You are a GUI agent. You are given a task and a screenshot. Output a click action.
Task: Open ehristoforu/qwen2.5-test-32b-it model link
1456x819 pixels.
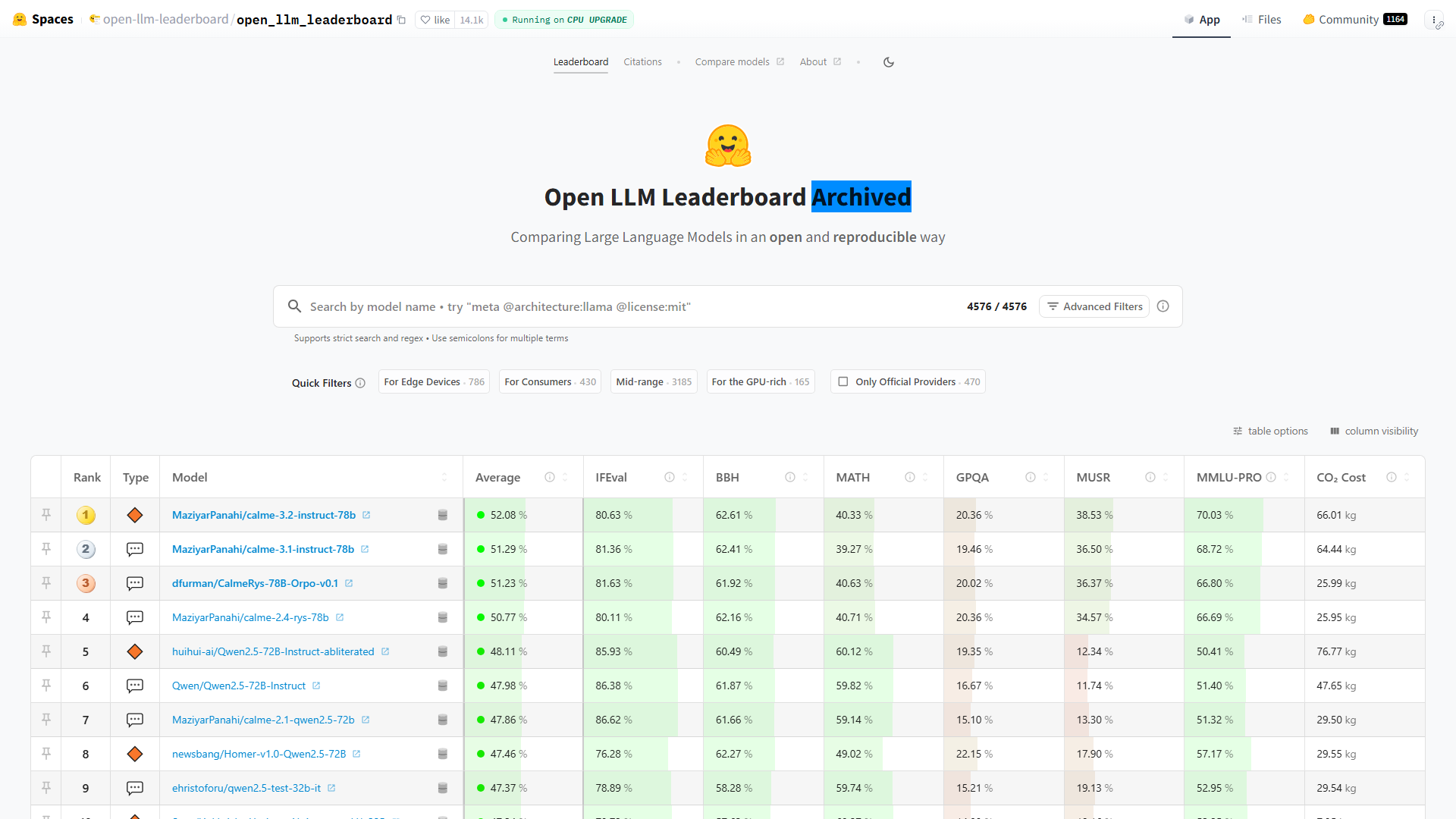246,788
